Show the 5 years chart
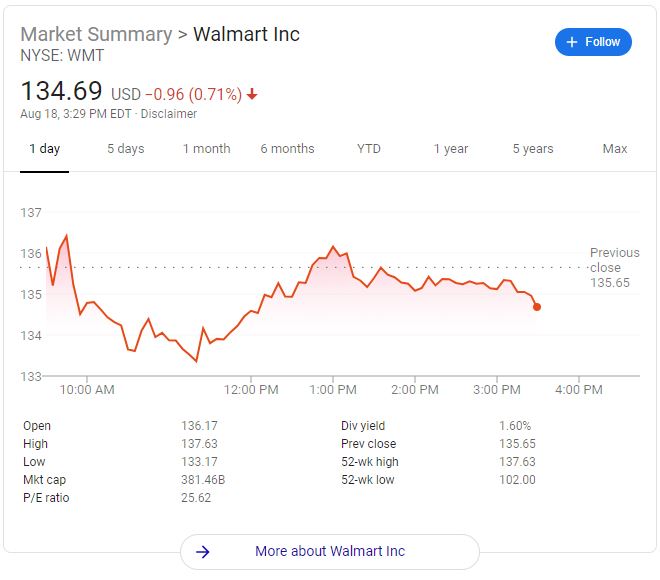The width and height of the screenshot is (660, 580). point(533,149)
